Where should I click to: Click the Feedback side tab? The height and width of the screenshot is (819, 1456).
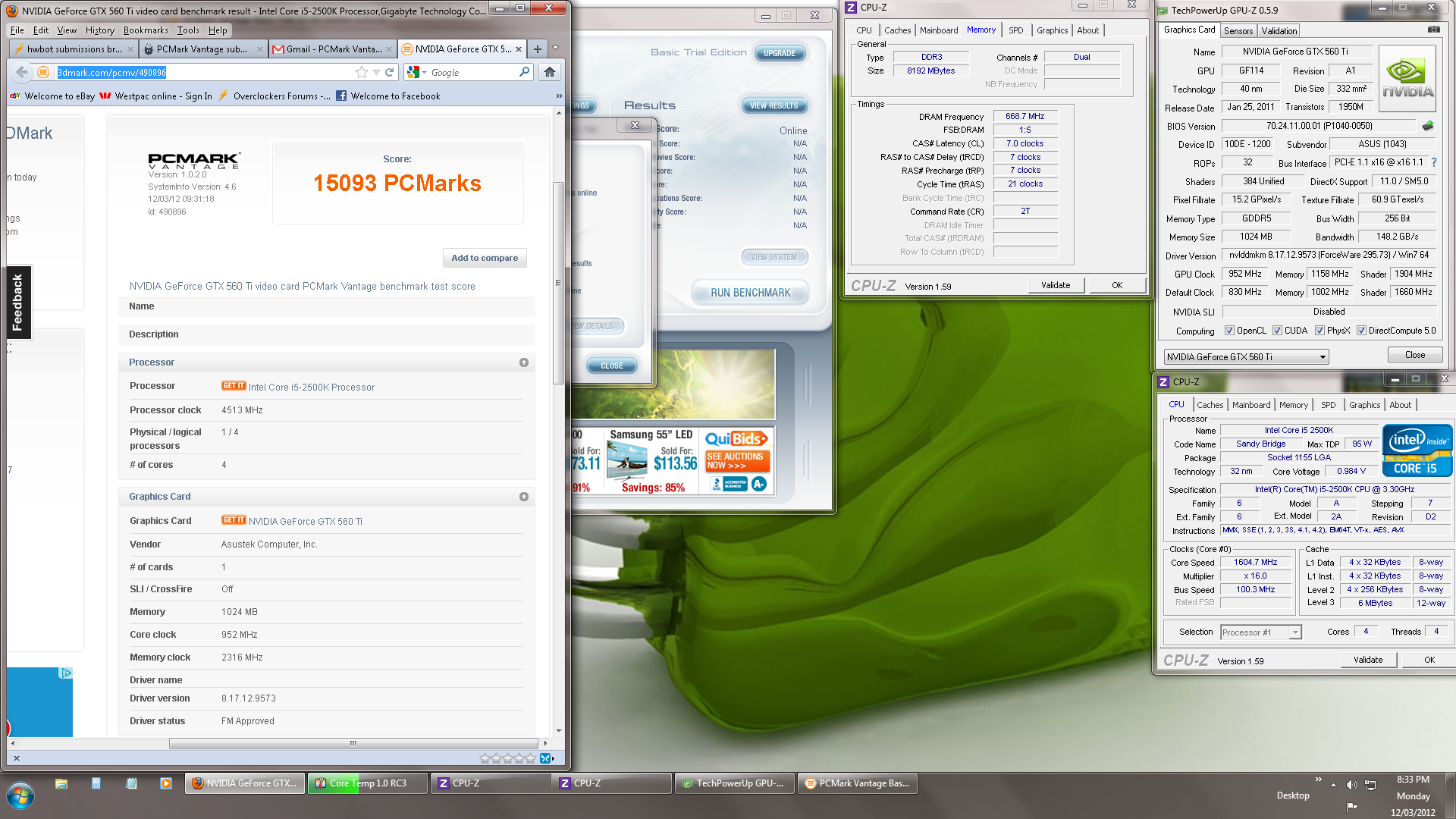tap(18, 302)
